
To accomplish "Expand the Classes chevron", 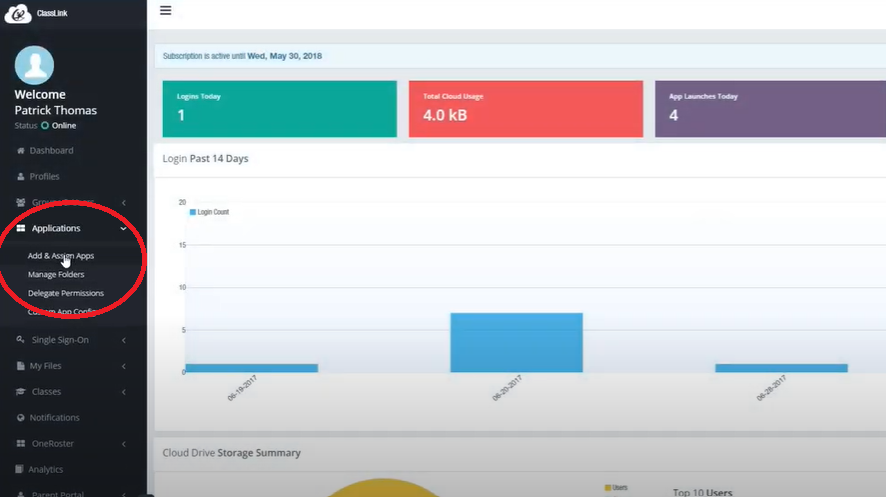I will coord(124,392).
